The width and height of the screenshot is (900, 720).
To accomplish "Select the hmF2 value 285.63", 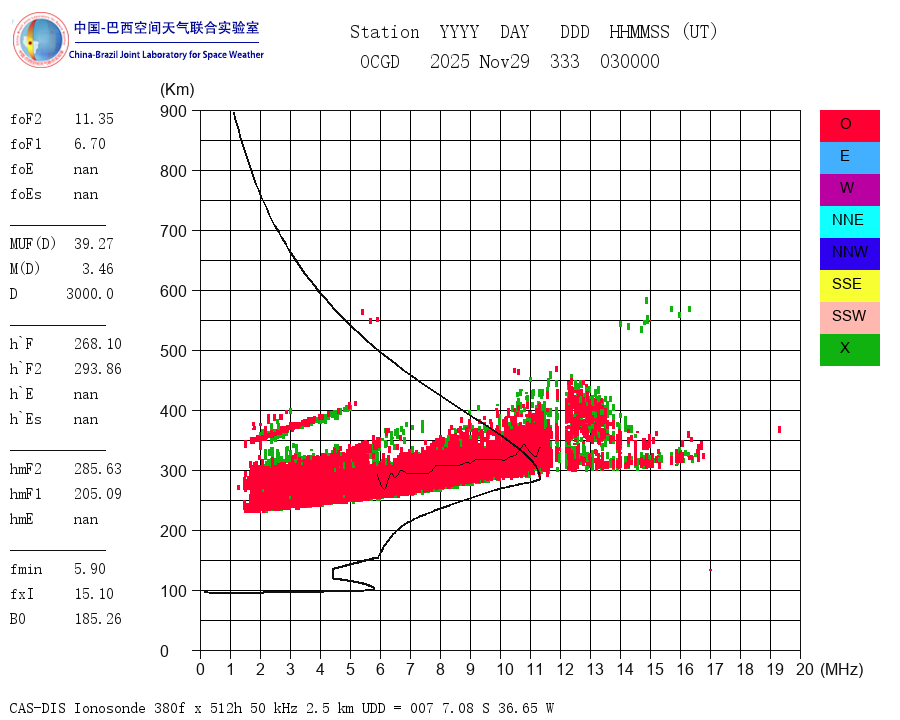I will [98, 469].
